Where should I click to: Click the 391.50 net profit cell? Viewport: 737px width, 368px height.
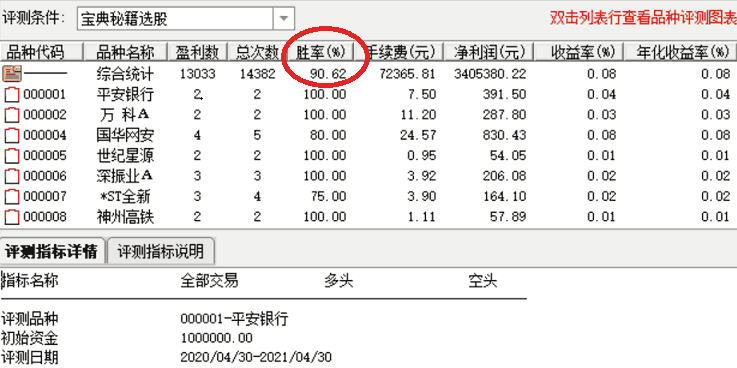504,95
